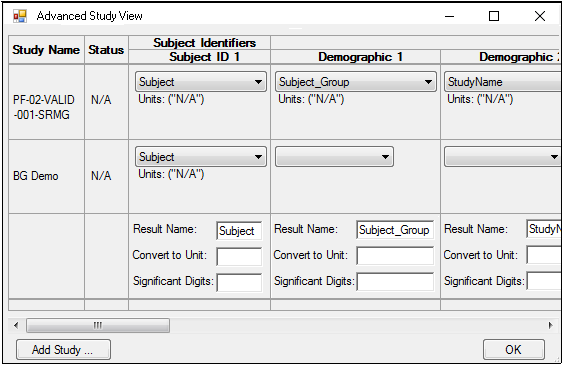
Task: Click Result Name field containing Subject_Group
Action: [x=395, y=230]
